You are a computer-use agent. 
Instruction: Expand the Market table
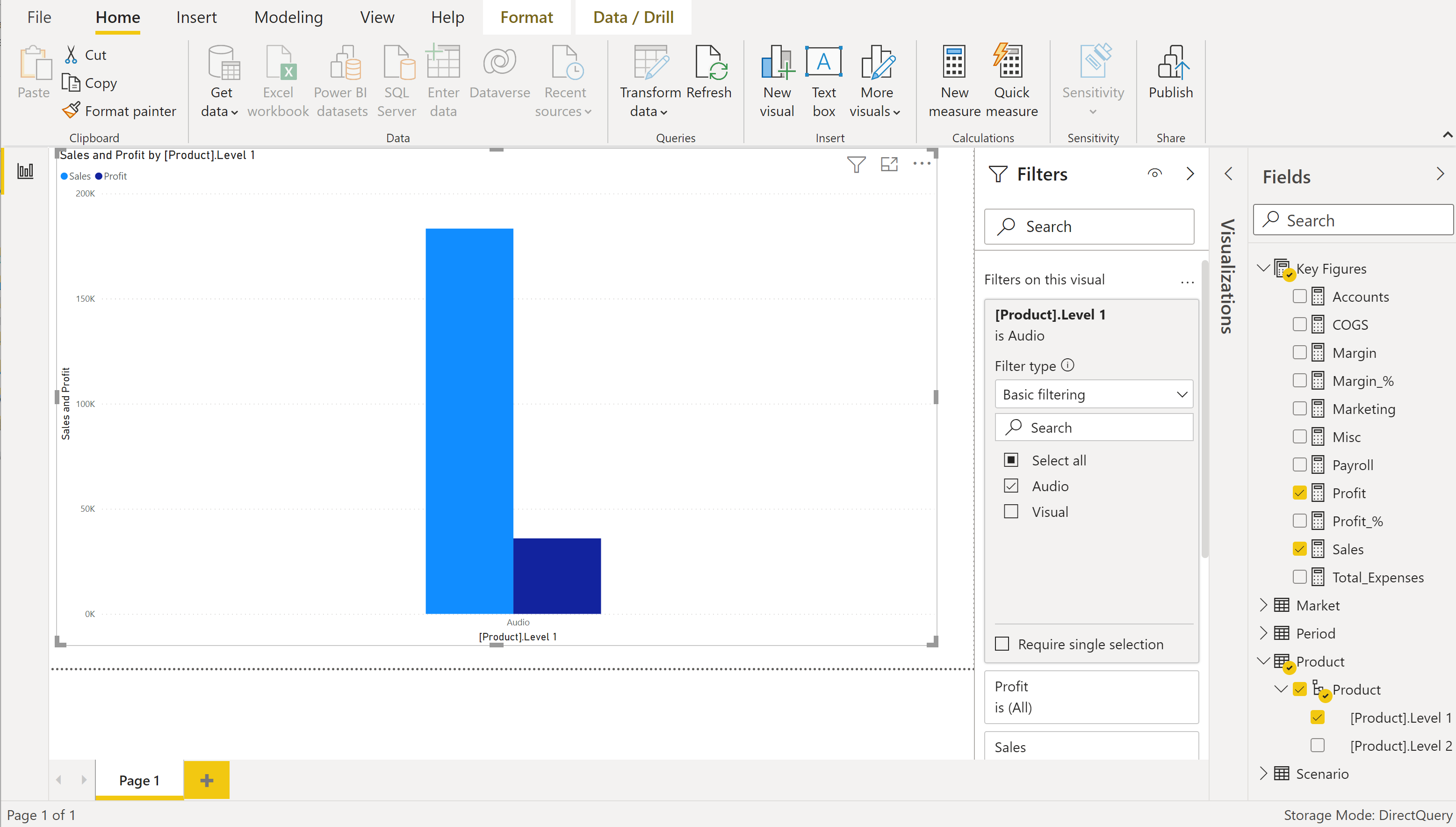(x=1263, y=605)
